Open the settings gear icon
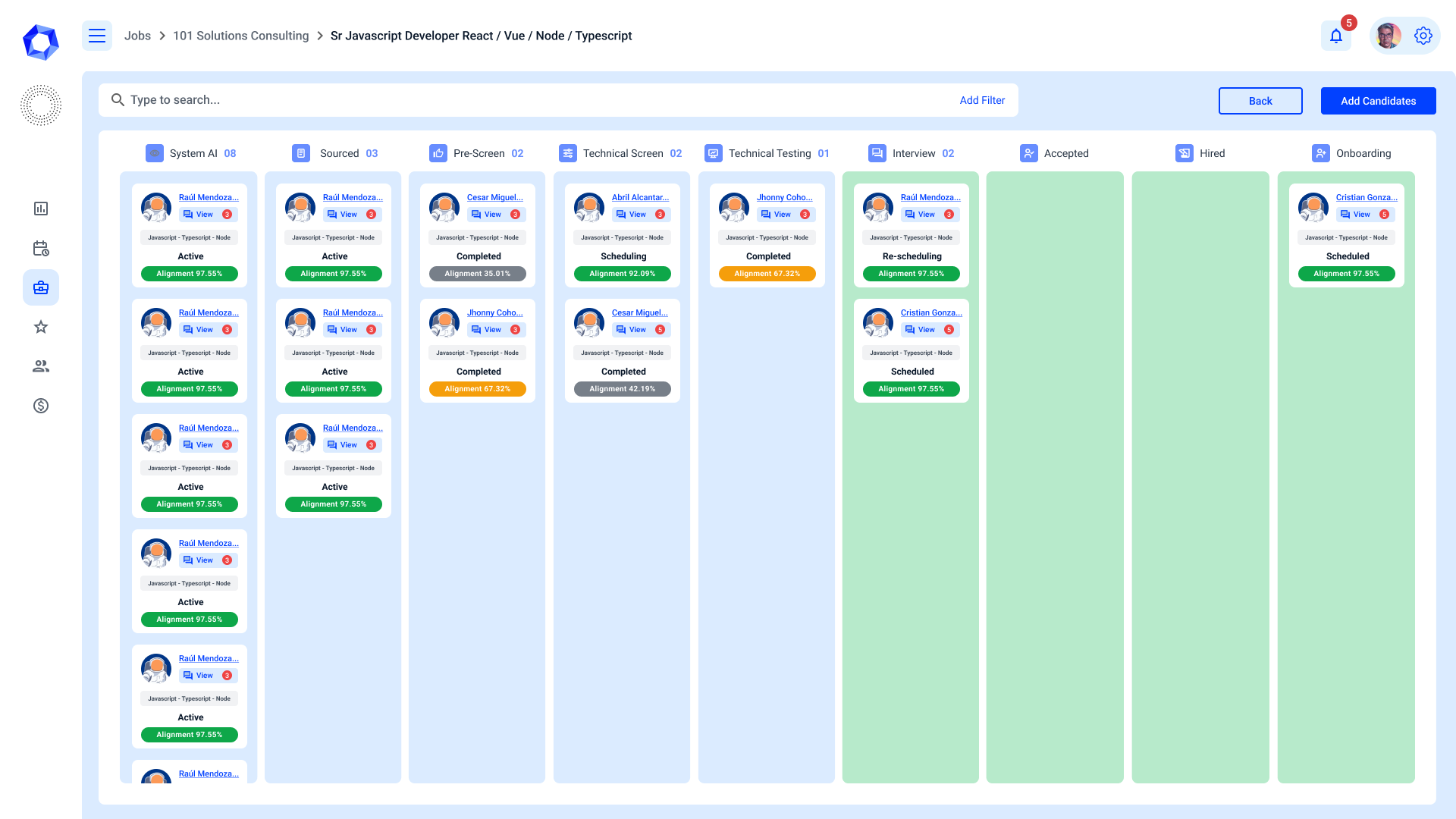The image size is (1456, 819). (x=1423, y=36)
